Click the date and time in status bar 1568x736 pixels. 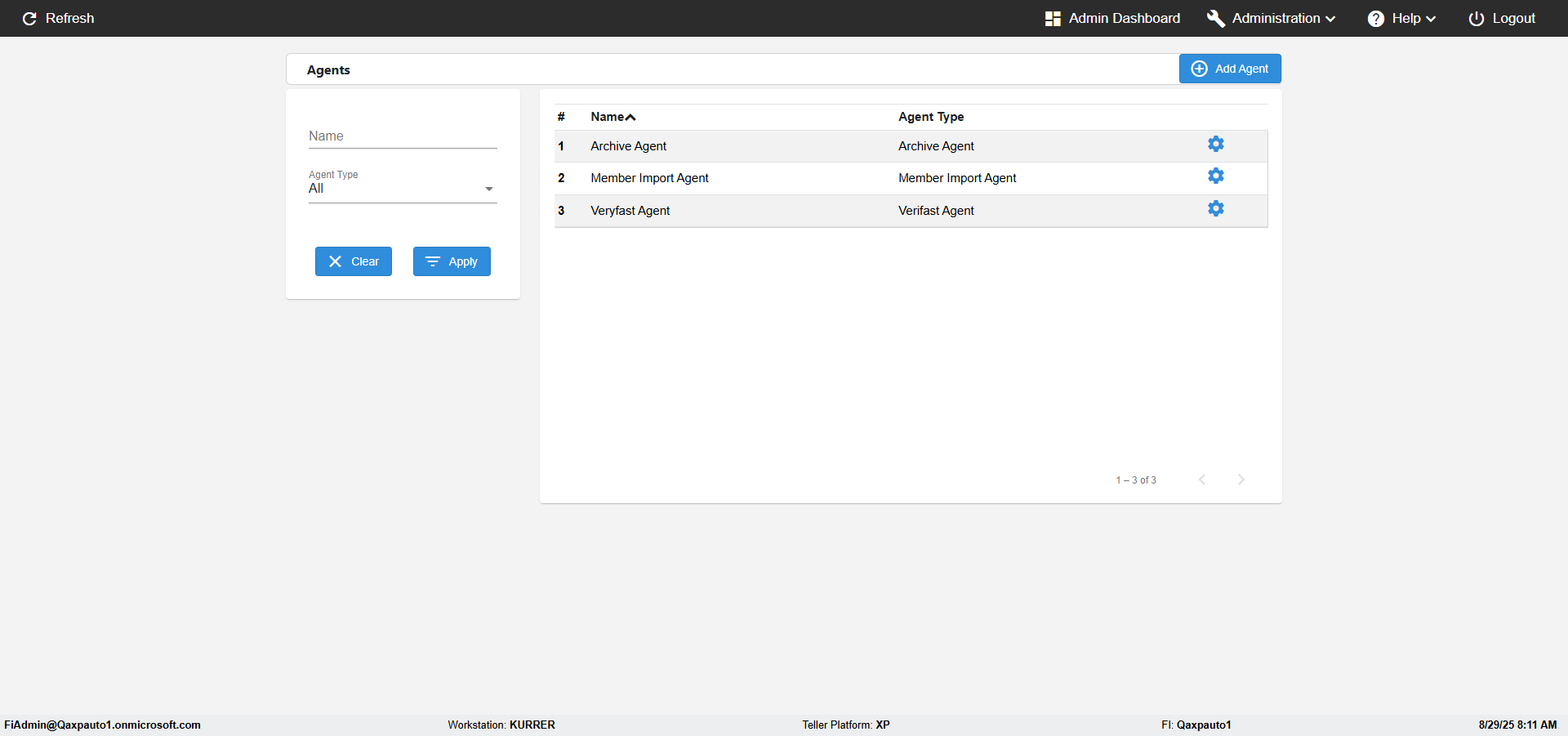point(1517,725)
